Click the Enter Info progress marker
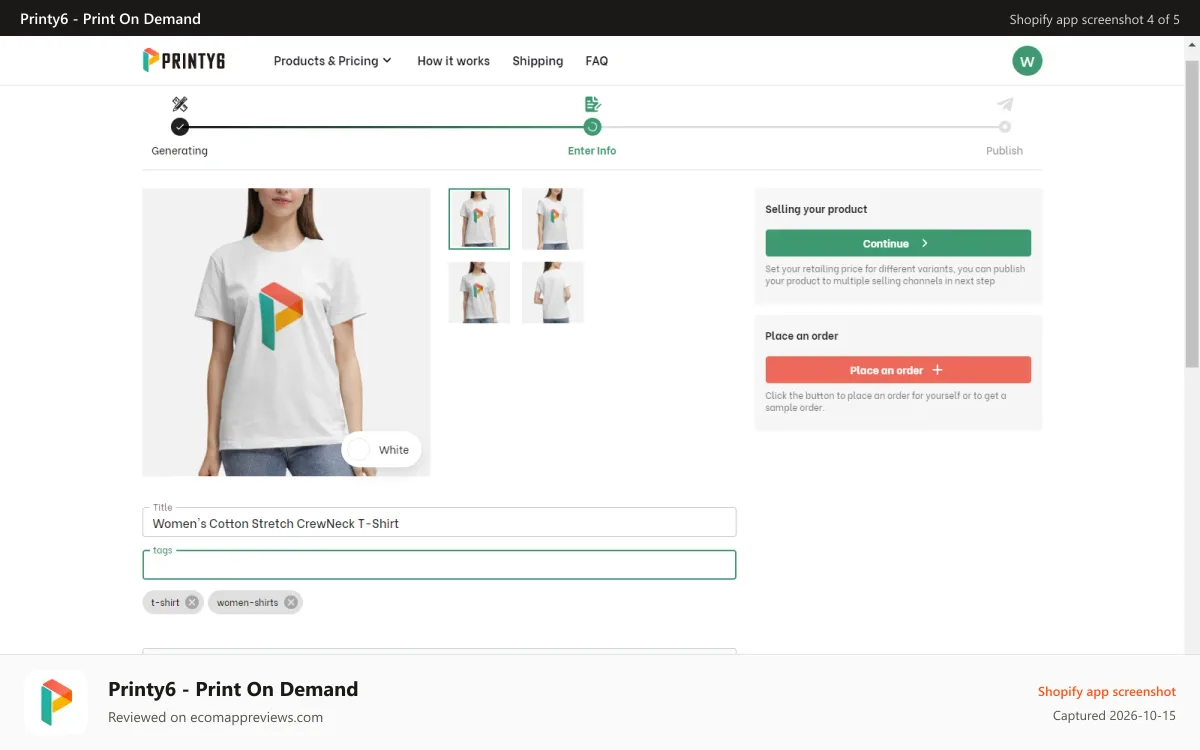Image resolution: width=1200 pixels, height=750 pixels. point(592,127)
